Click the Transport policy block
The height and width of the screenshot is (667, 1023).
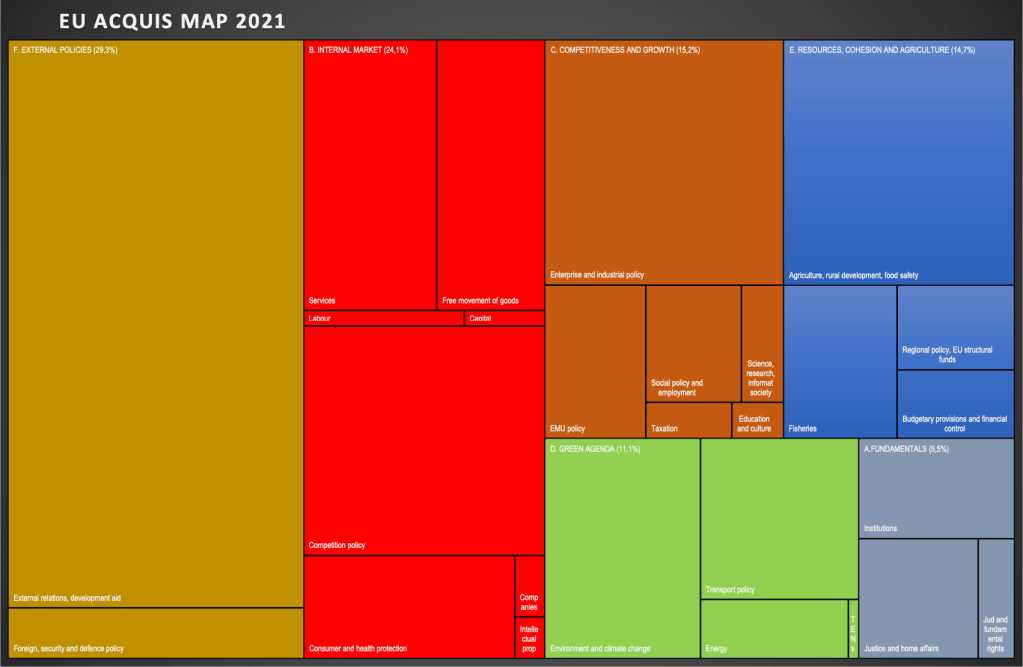click(x=779, y=518)
